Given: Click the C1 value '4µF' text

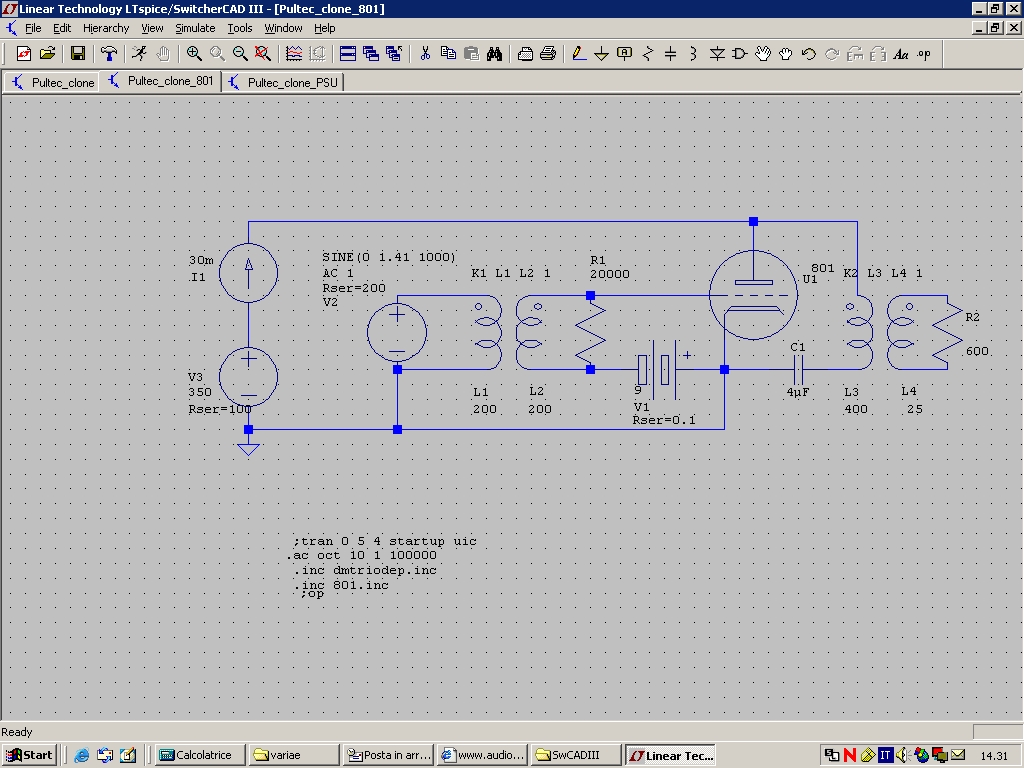Looking at the screenshot, I should 798,392.
